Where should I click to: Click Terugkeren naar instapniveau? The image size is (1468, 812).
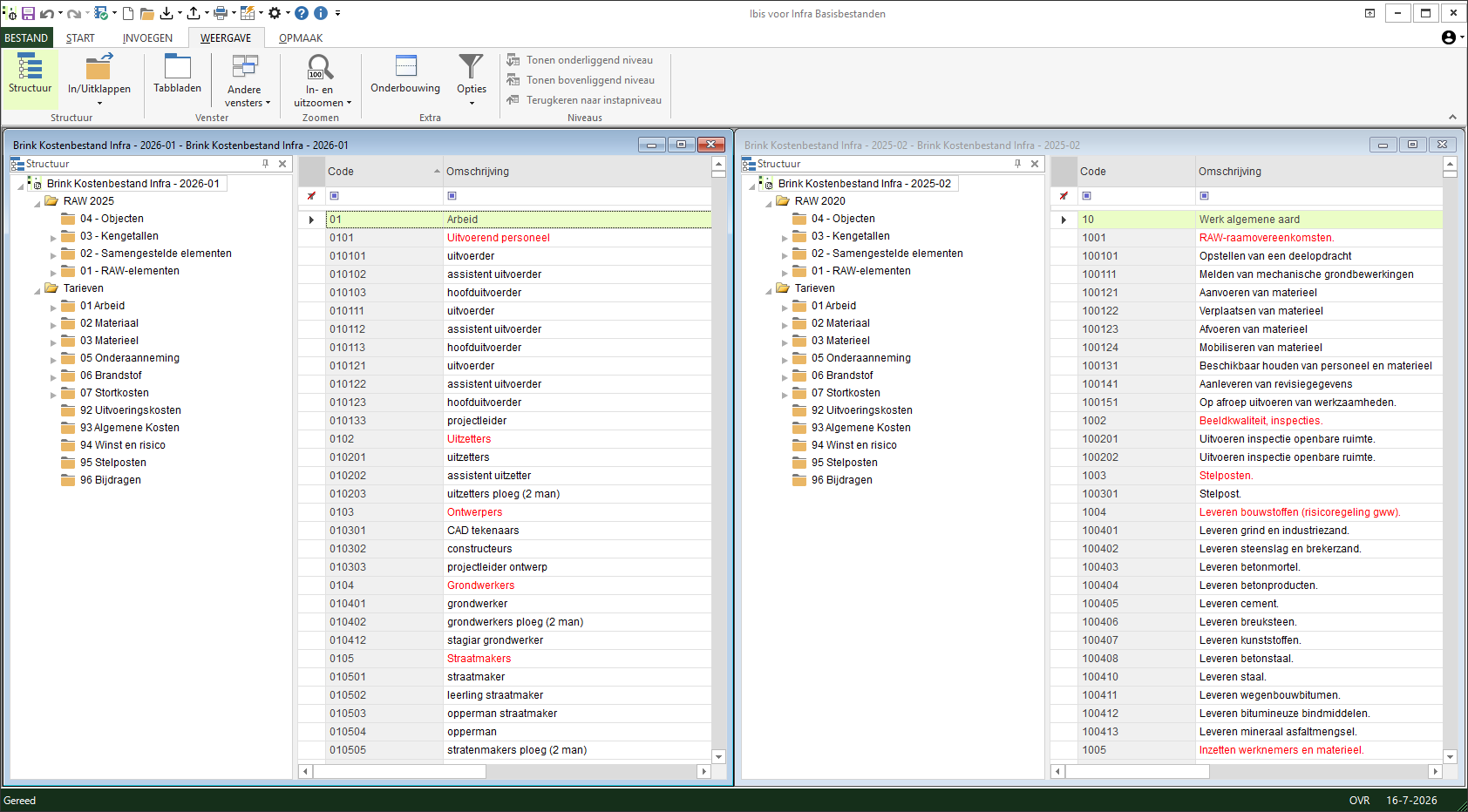pyautogui.click(x=584, y=100)
